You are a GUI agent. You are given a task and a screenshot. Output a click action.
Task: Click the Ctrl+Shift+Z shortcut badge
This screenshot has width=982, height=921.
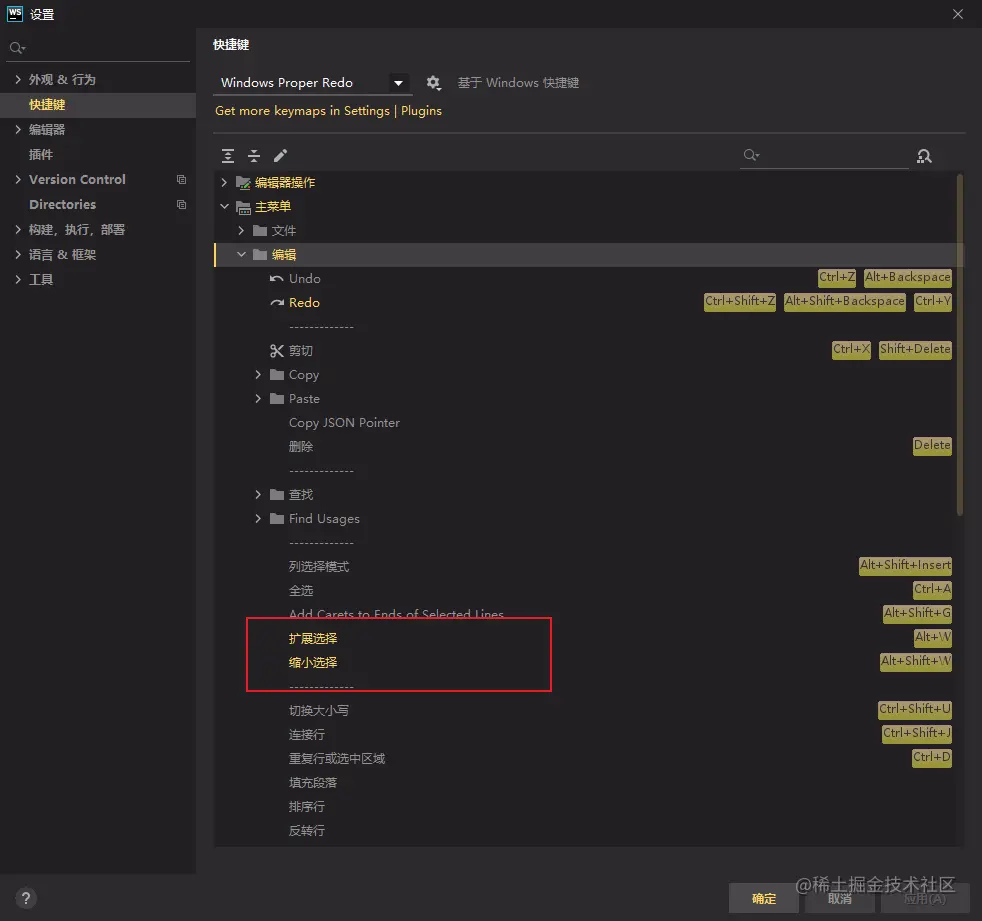click(740, 302)
